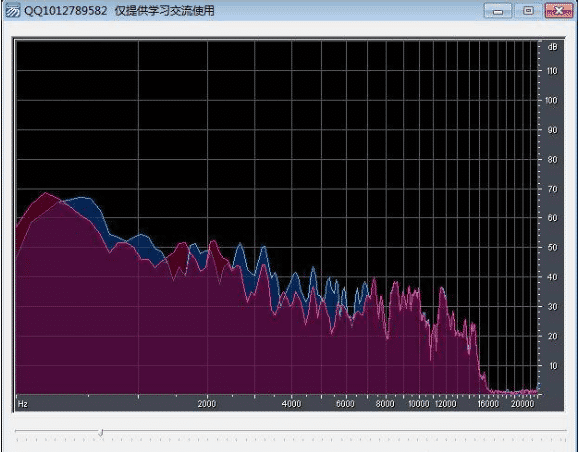Click the app icon in the title bar
The image size is (579, 452).
pyautogui.click(x=13, y=11)
